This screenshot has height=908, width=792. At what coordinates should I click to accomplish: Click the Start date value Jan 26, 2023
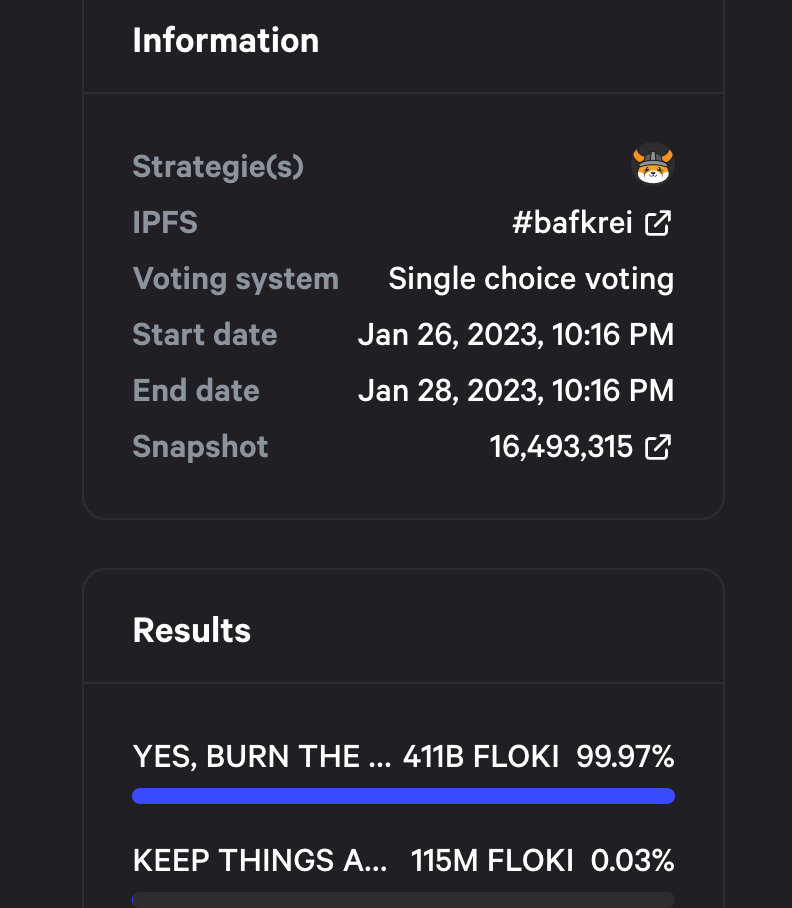pos(516,334)
